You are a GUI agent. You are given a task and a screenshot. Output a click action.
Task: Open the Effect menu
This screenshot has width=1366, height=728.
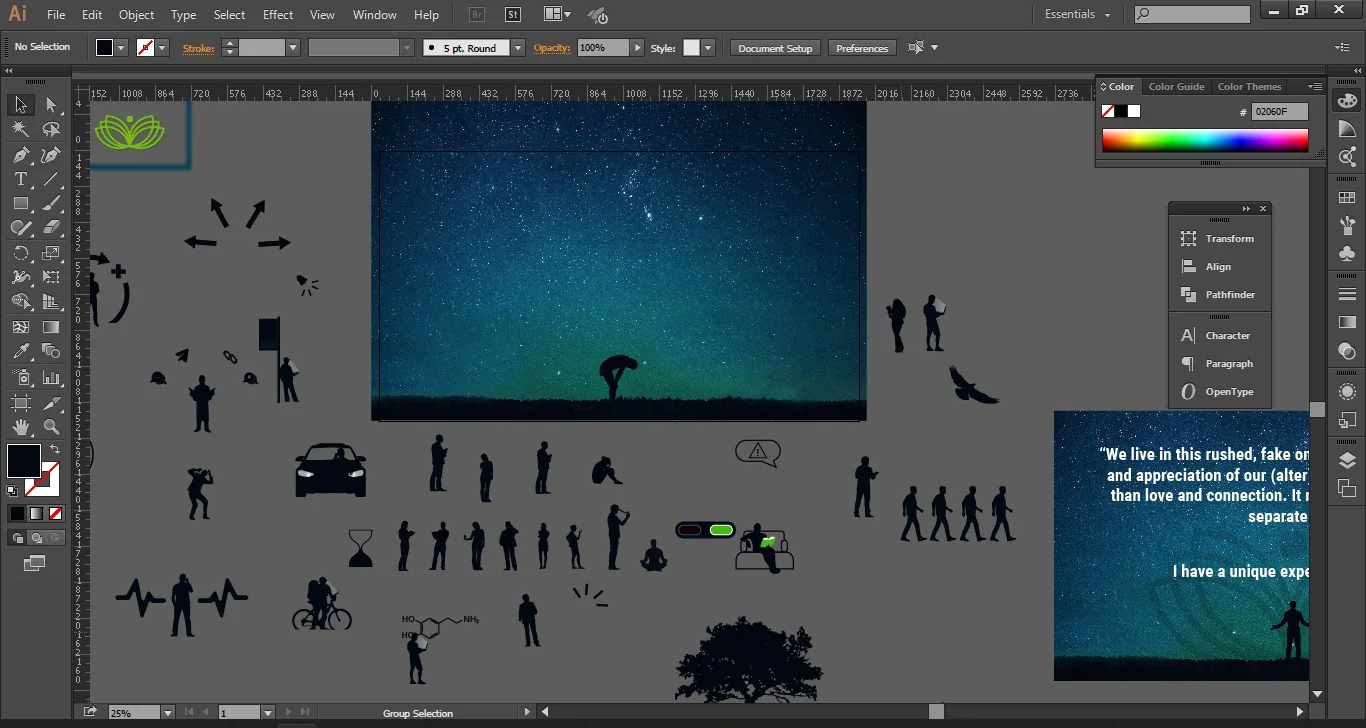tap(278, 15)
